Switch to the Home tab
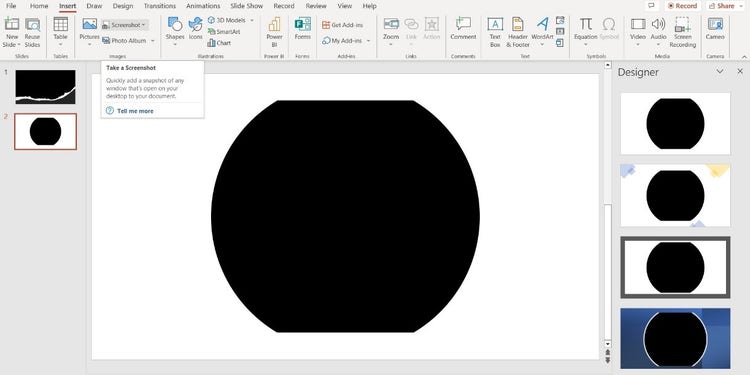This screenshot has width=750, height=375. point(39,6)
